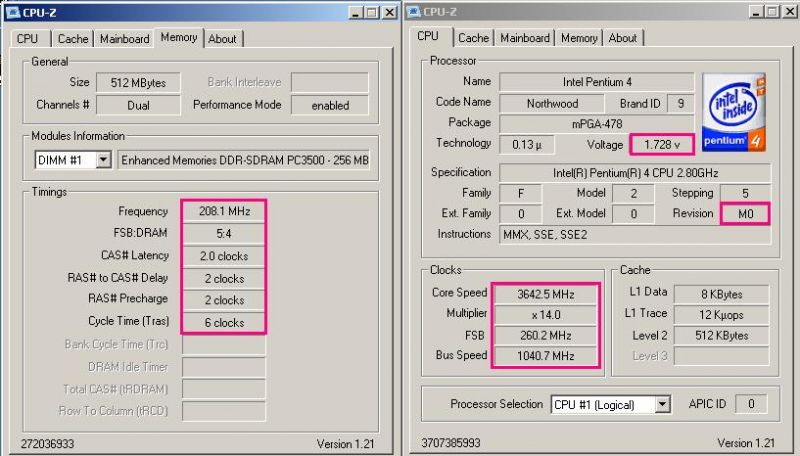Click the L1 Data cache value 8 KBytes
The width and height of the screenshot is (800, 456).
[721, 294]
